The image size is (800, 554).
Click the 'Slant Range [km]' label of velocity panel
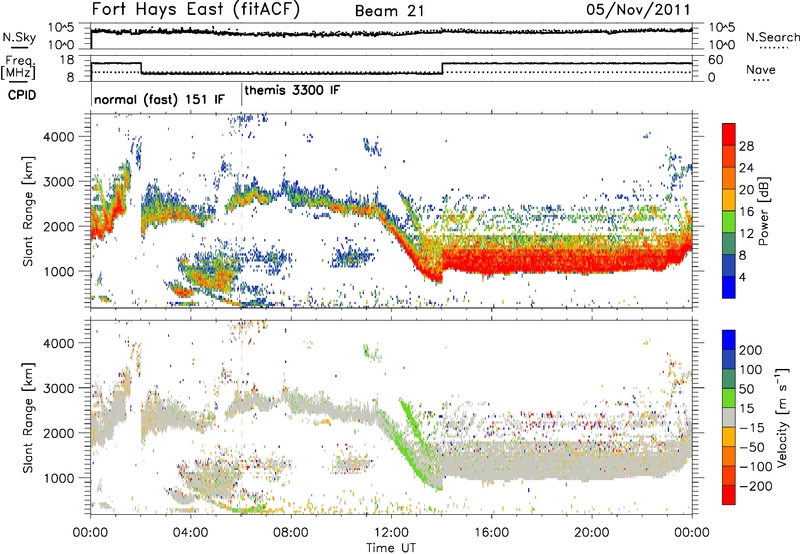[28, 418]
